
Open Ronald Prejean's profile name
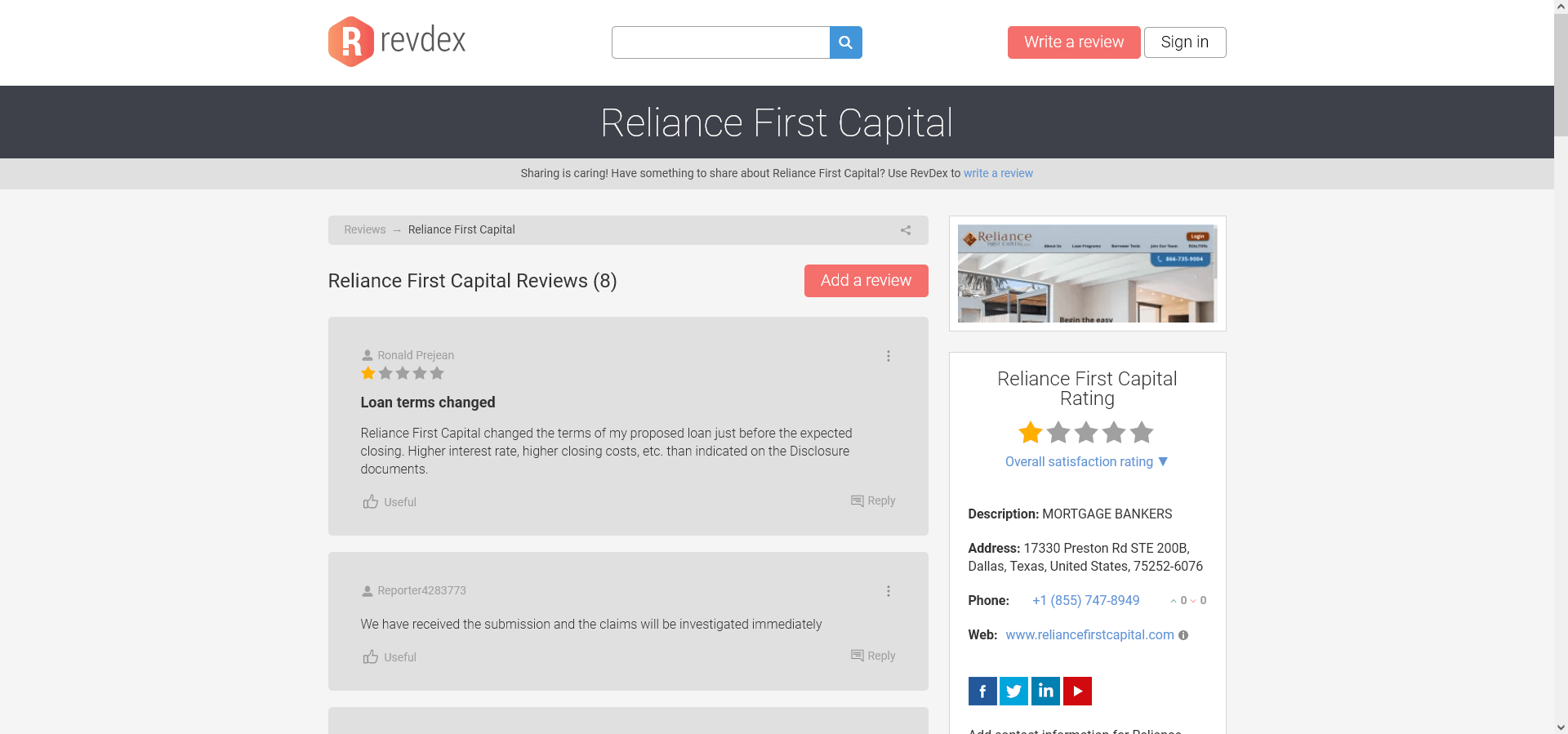(416, 355)
